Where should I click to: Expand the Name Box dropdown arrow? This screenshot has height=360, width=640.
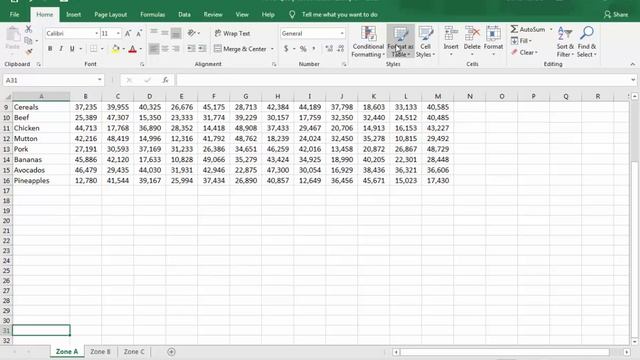(x=99, y=80)
